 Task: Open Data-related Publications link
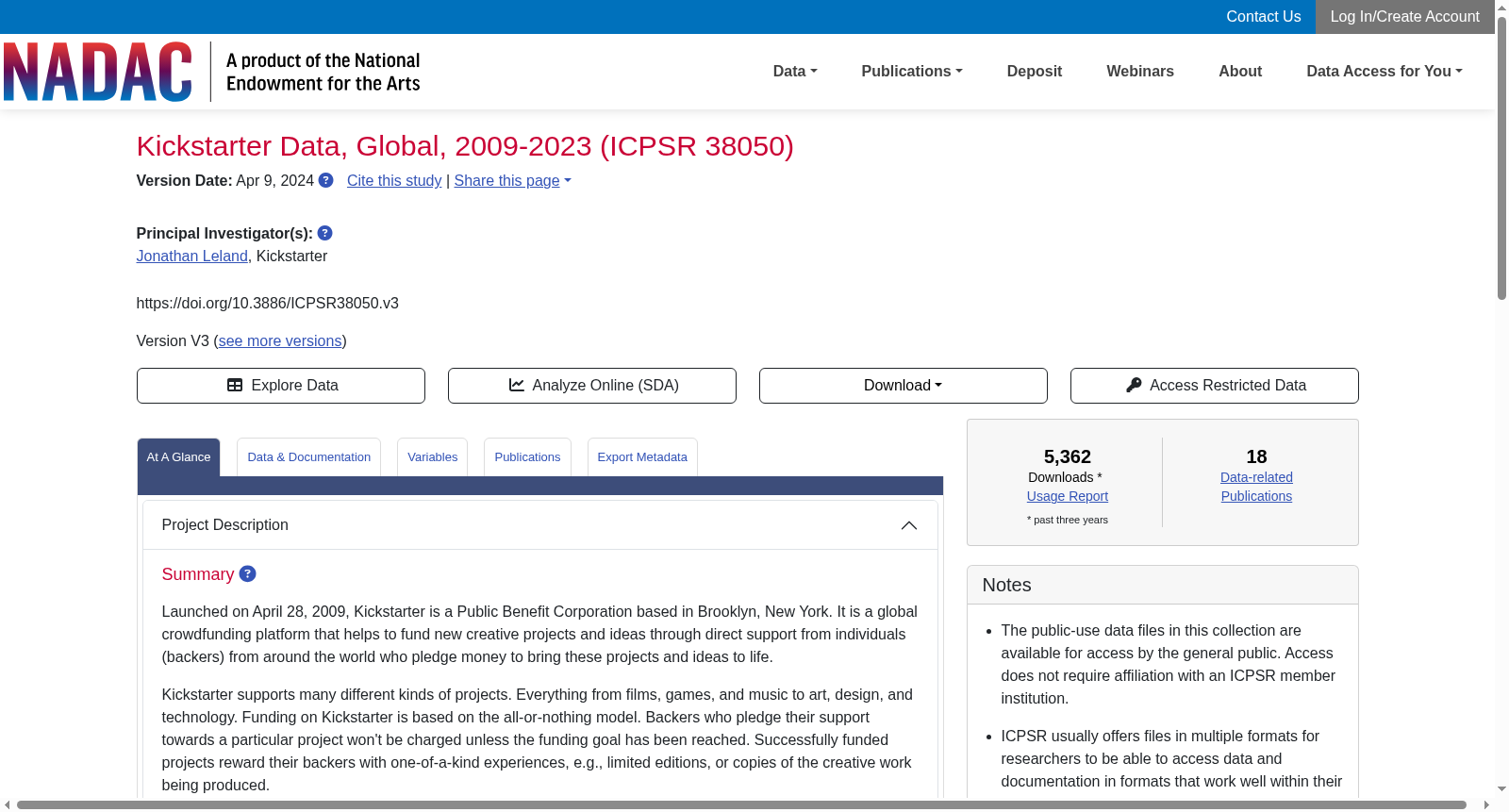click(x=1256, y=487)
